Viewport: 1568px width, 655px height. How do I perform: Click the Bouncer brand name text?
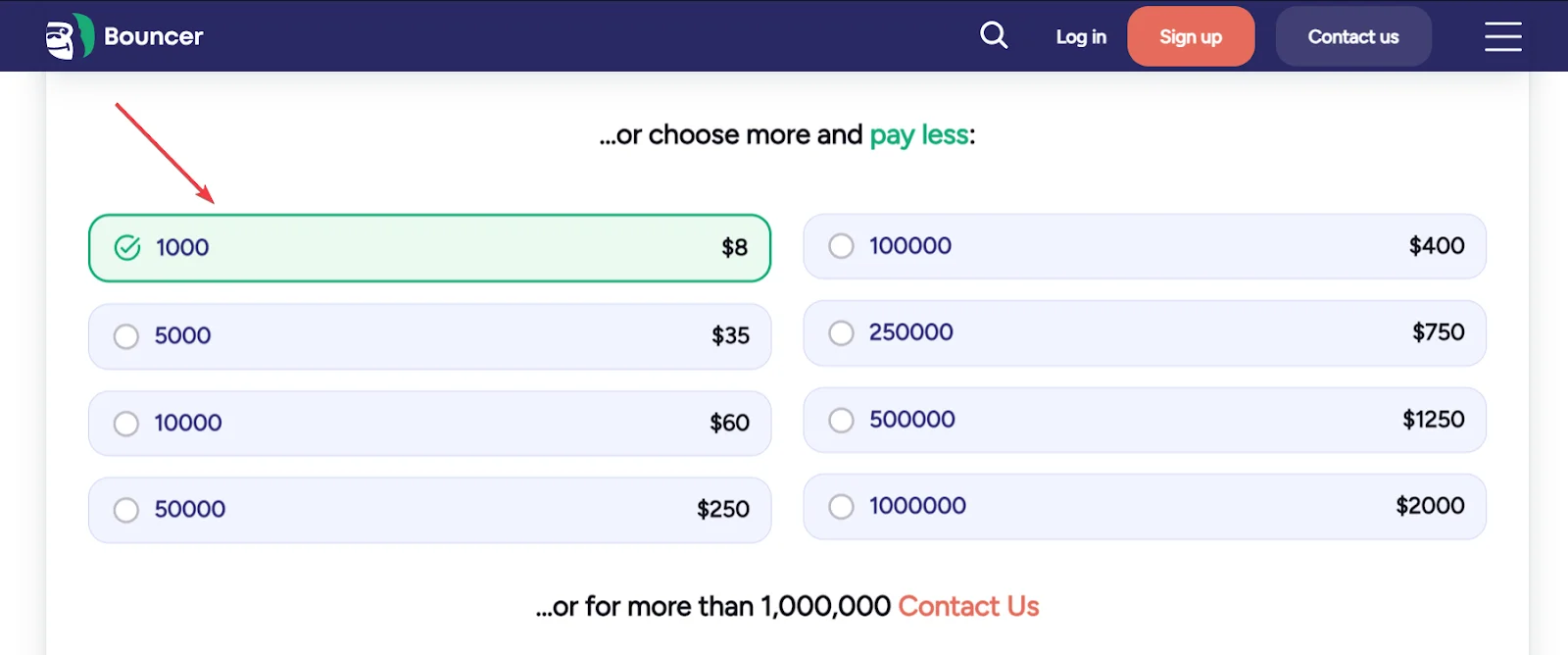pos(154,36)
